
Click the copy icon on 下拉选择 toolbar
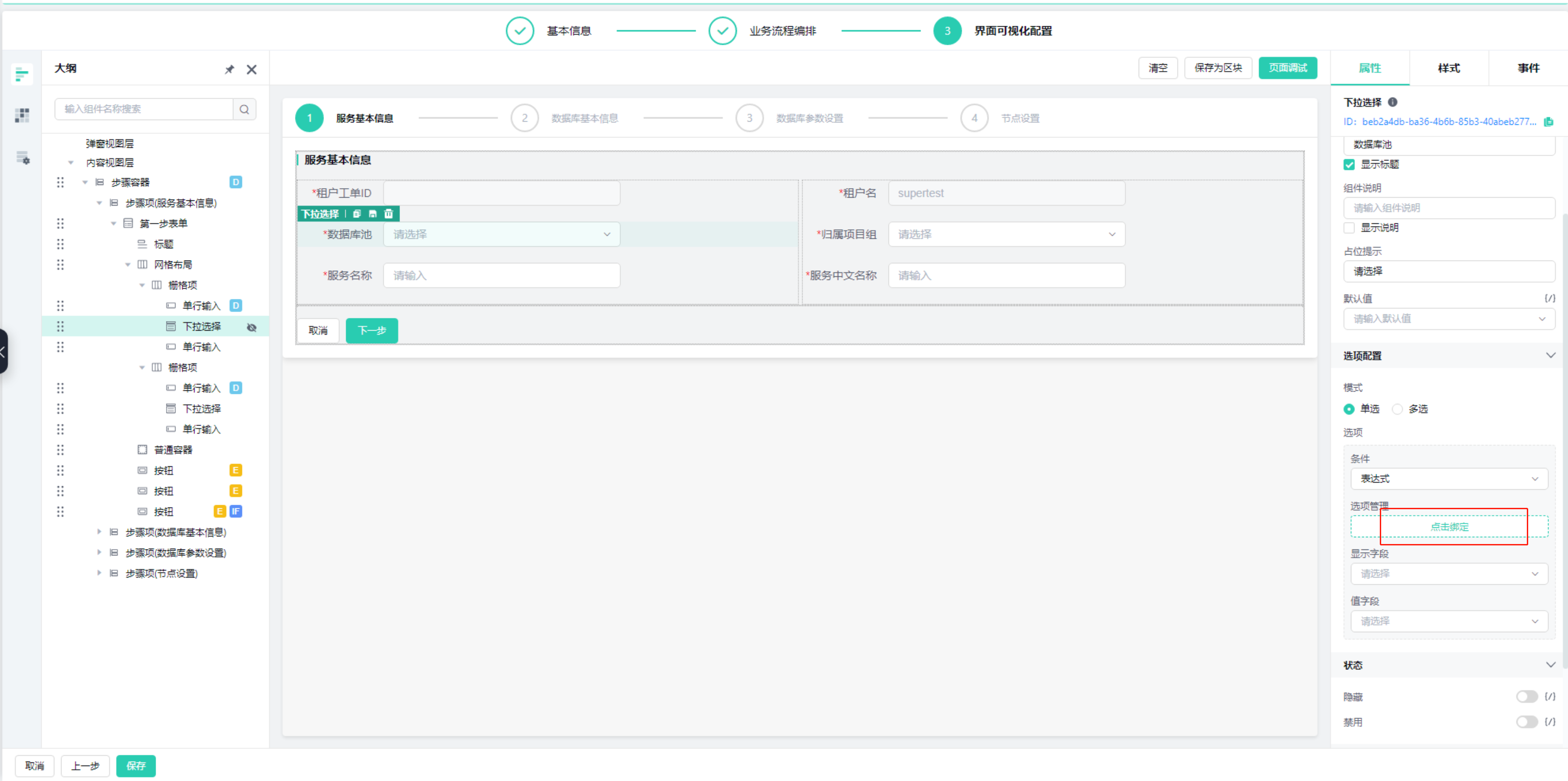(x=357, y=213)
